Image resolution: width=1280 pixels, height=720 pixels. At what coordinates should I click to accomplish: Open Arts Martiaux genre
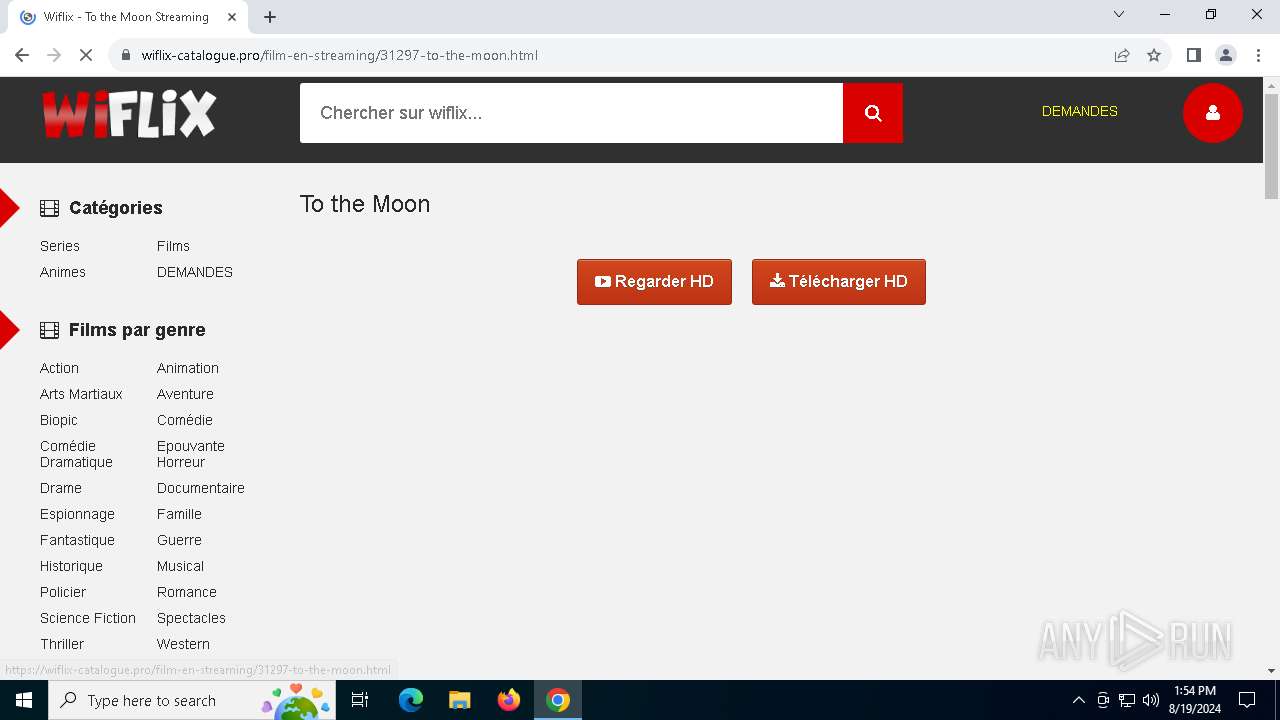pos(81,394)
